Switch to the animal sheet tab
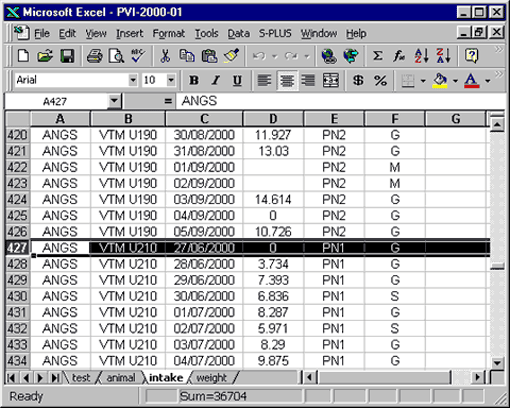Screen dimensions: 510x408 click(x=121, y=378)
